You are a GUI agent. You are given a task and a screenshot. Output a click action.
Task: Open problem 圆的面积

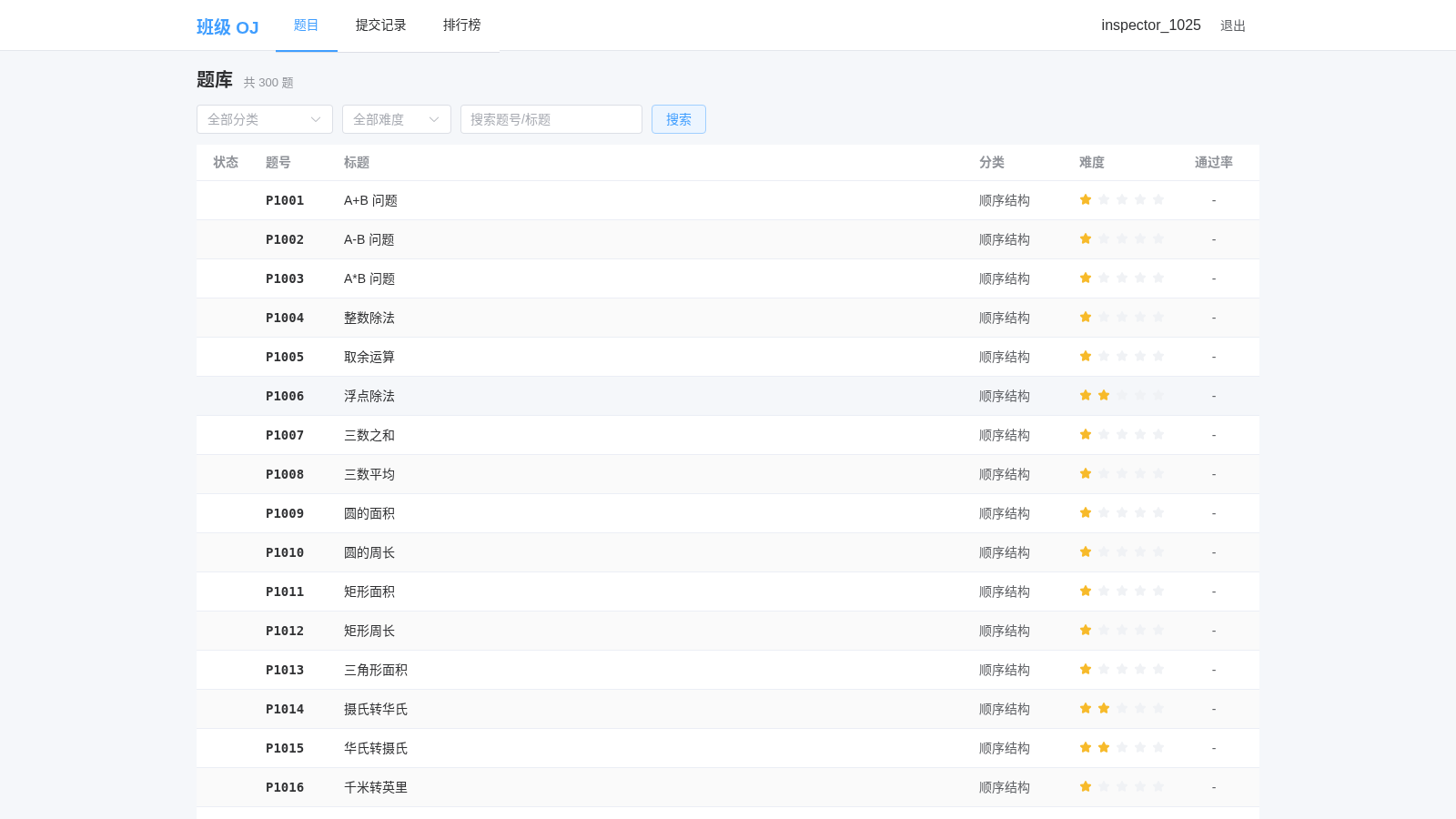point(369,513)
